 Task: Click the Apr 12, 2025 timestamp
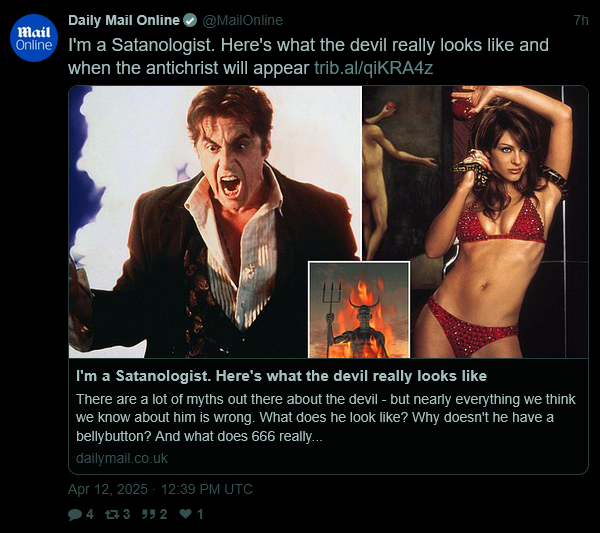[x=160, y=489]
